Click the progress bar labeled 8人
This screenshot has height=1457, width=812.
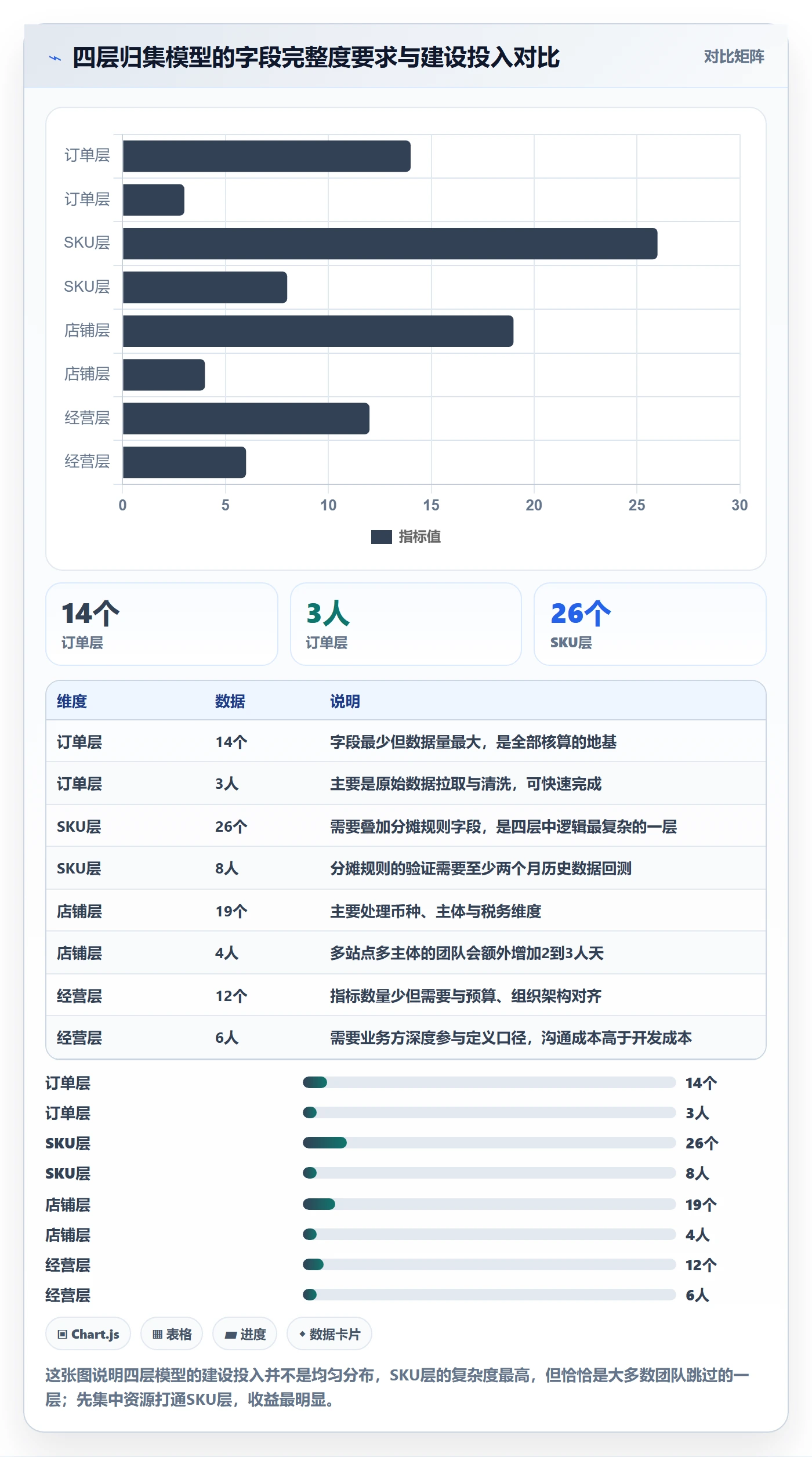489,1173
